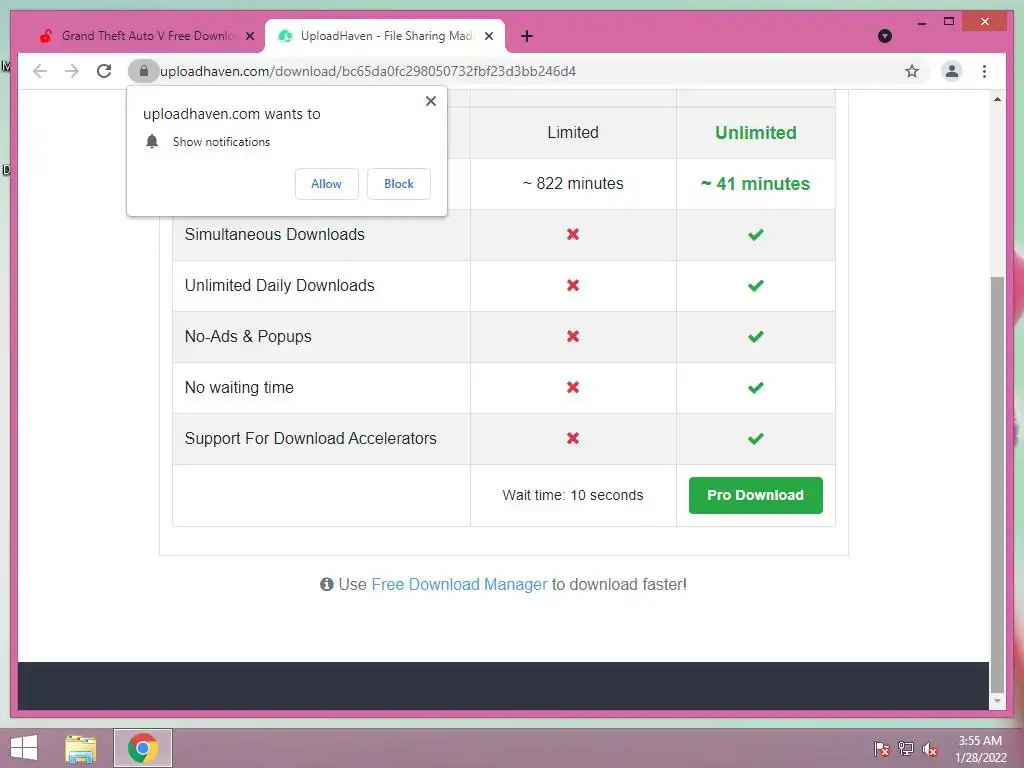
Task: Close the Grand Theft Auto V tab
Action: 249,36
